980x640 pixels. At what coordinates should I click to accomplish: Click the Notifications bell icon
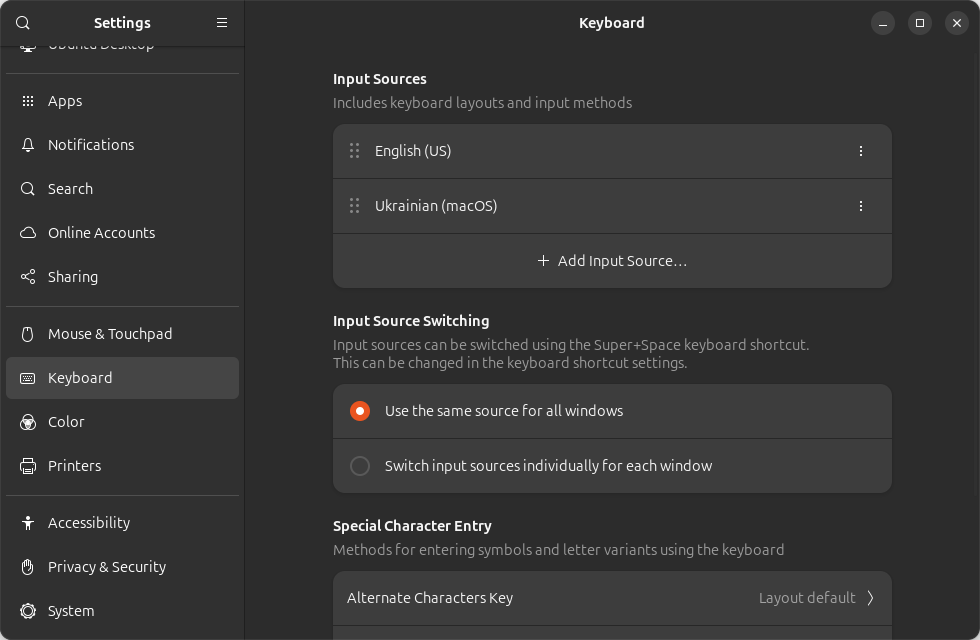click(x=28, y=145)
